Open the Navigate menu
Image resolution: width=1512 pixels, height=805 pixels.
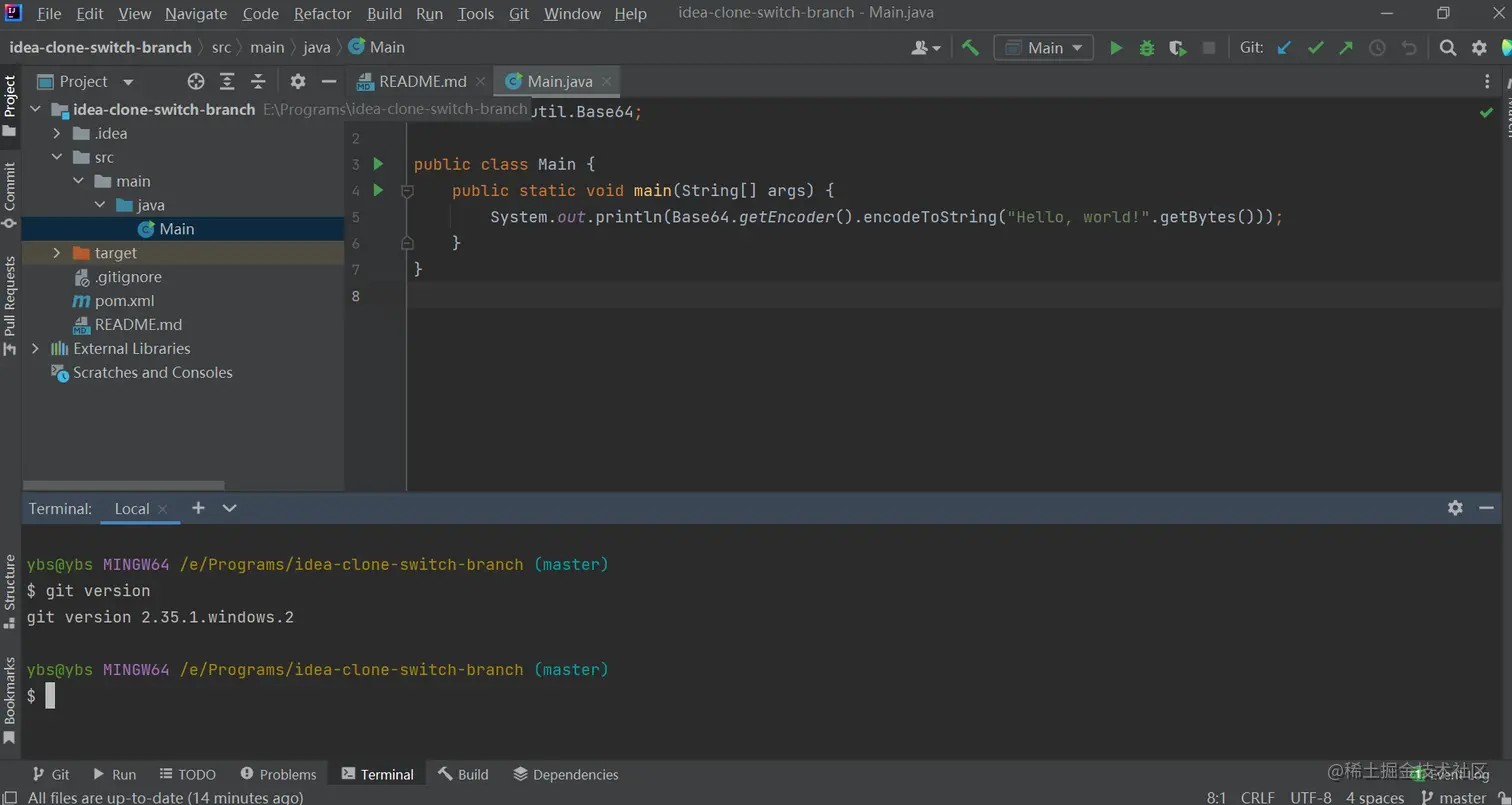tap(196, 14)
